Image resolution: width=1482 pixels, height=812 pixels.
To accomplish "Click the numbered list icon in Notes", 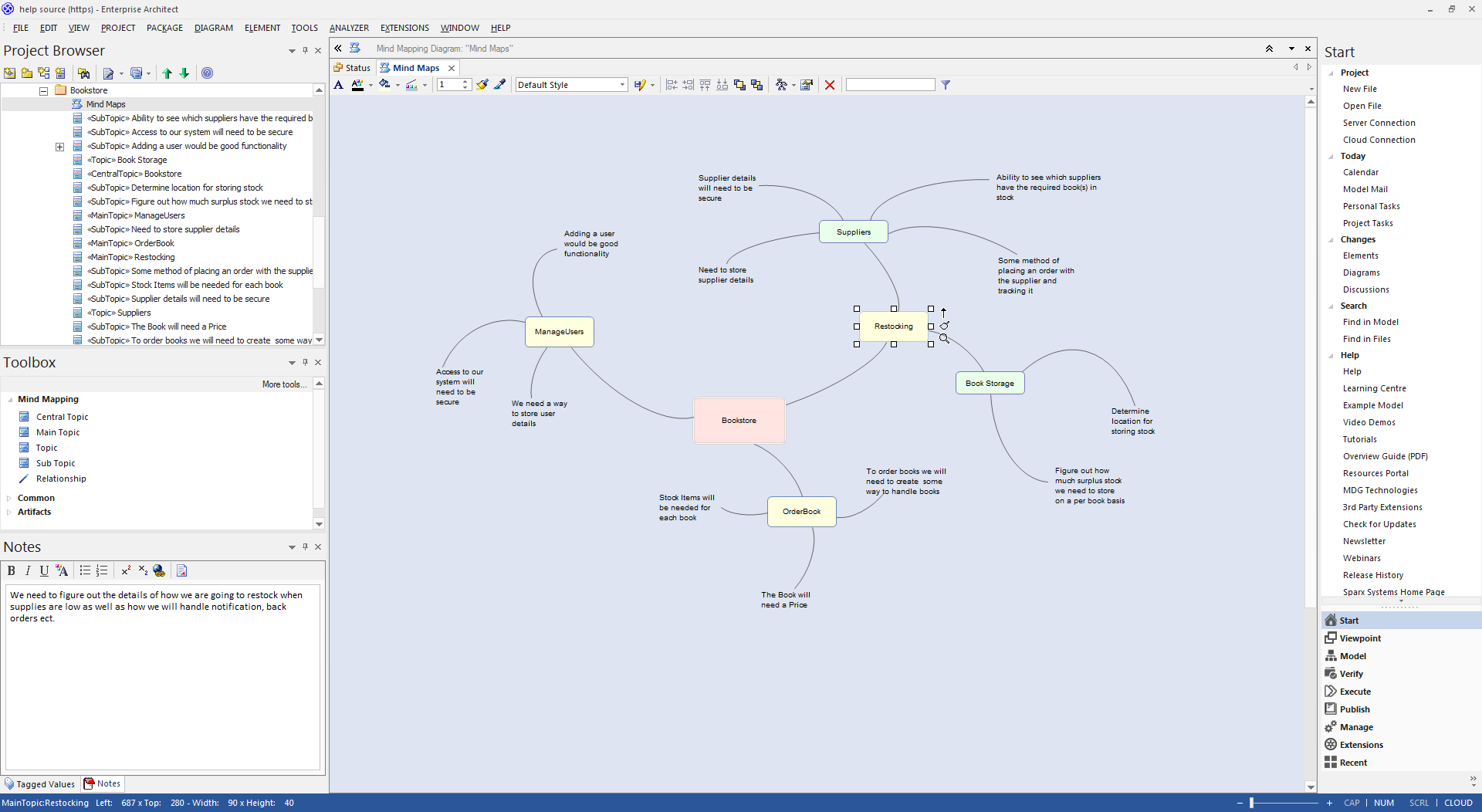I will pos(102,570).
